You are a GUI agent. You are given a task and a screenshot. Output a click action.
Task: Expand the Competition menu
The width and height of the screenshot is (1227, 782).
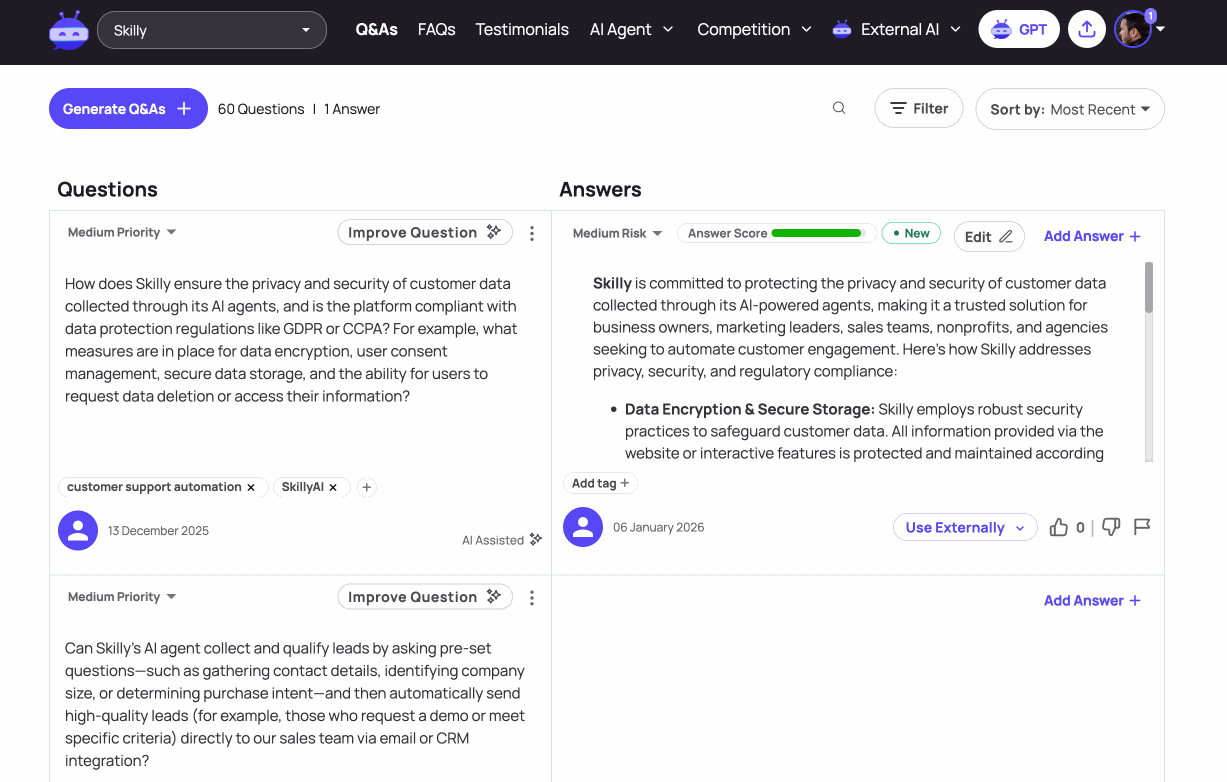click(x=755, y=30)
